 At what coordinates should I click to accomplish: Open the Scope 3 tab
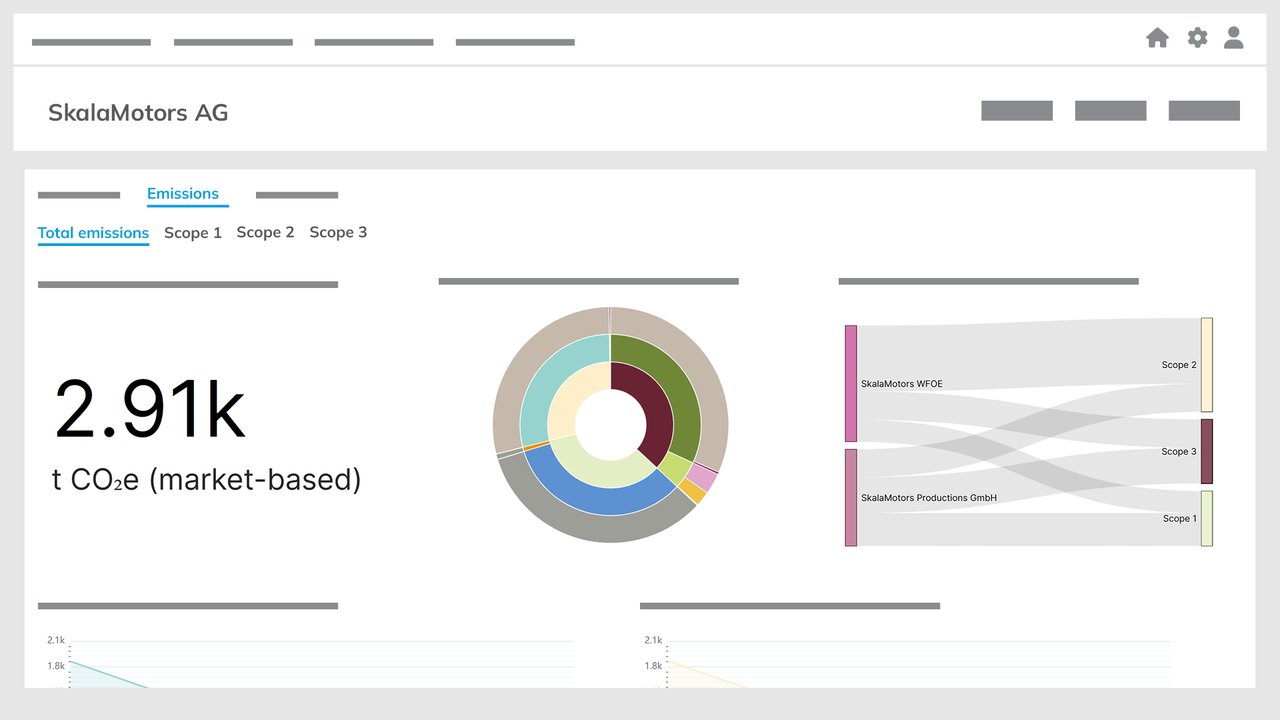click(x=338, y=232)
